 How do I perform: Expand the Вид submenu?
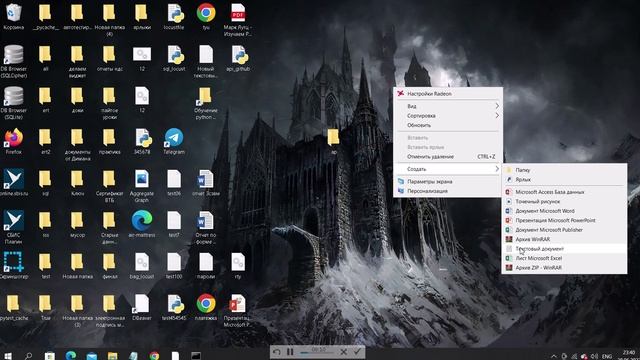[448, 106]
